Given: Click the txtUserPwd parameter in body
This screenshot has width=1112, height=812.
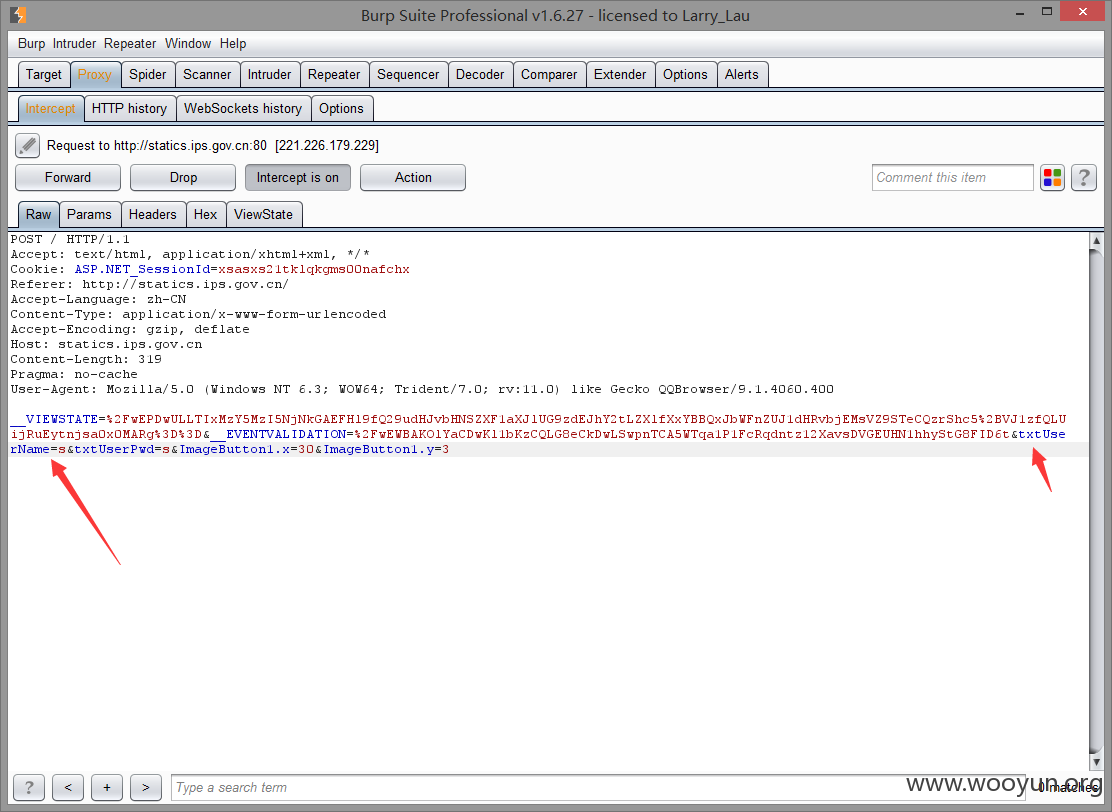Looking at the screenshot, I should coord(114,450).
